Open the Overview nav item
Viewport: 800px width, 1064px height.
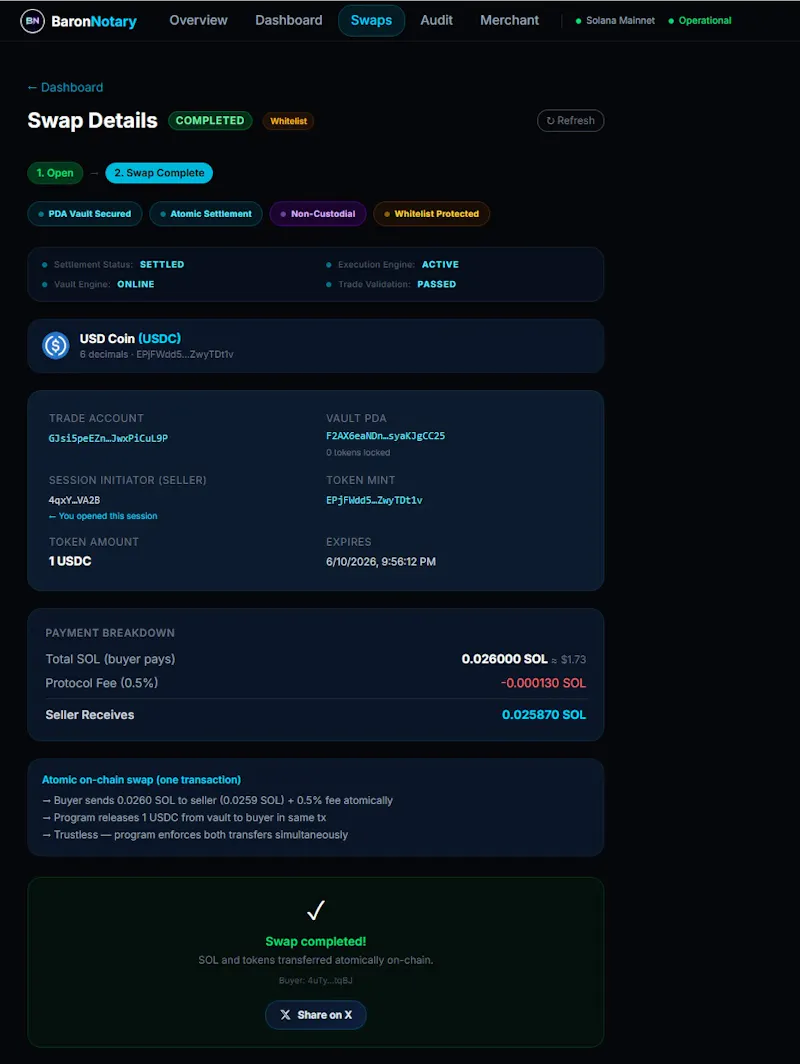pyautogui.click(x=198, y=20)
